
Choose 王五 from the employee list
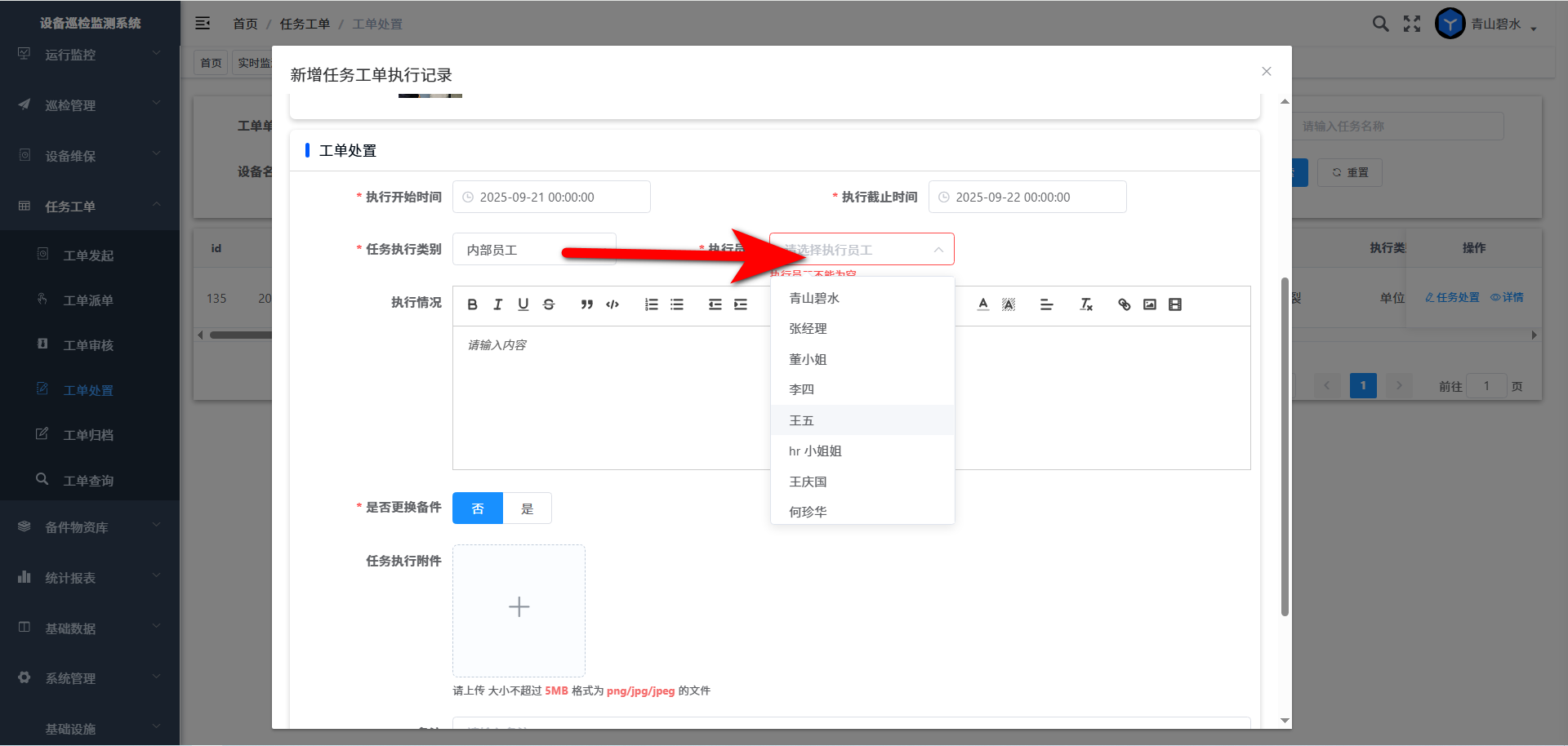point(802,420)
